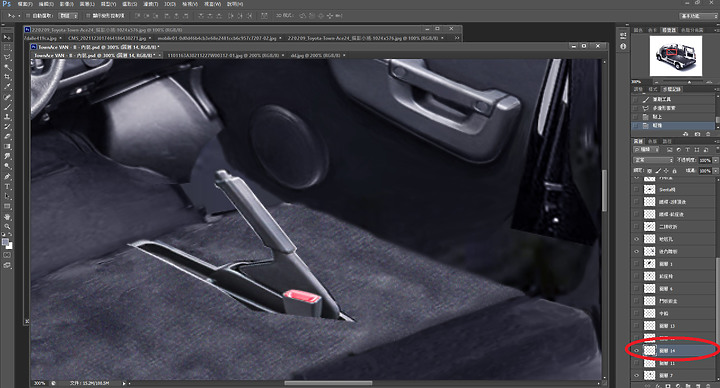The image size is (720, 388).
Task: Click the horizontal scrollbar under the canvas
Action: tap(328, 383)
